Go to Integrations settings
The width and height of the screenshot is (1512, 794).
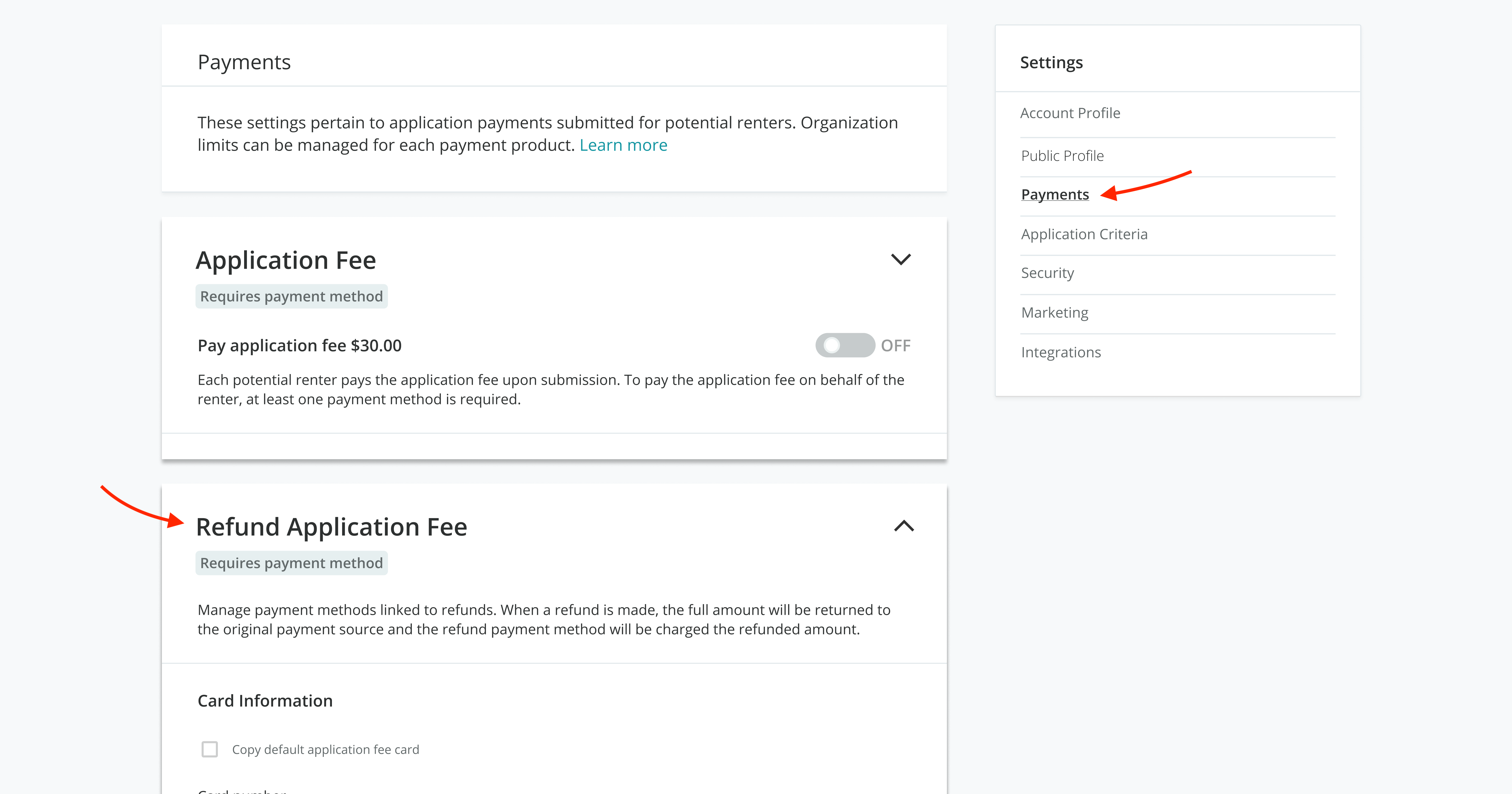pyautogui.click(x=1061, y=352)
